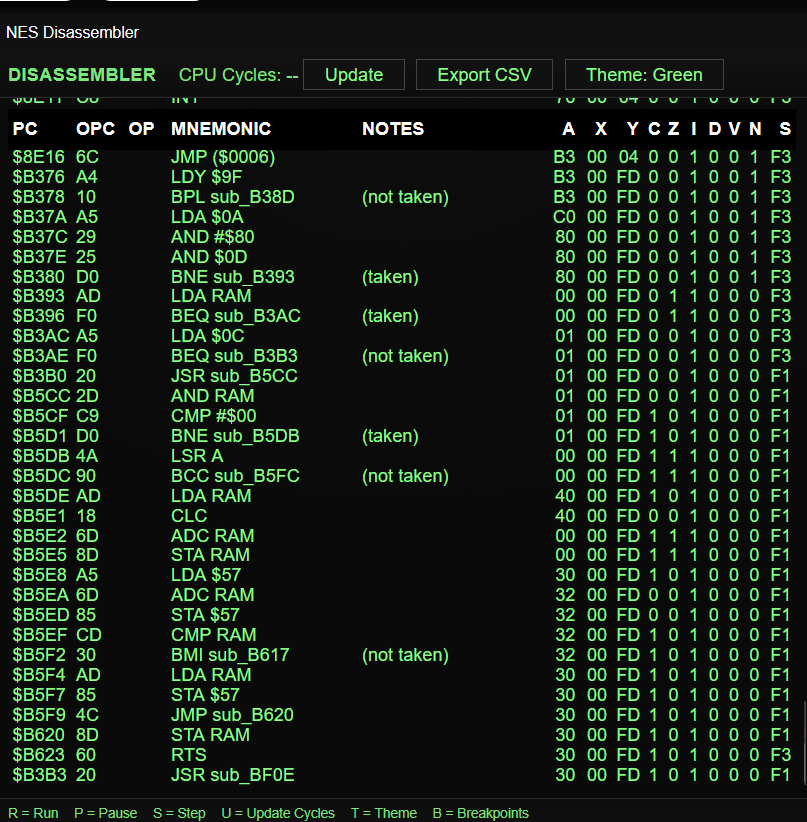Click the N flag column header
The width and height of the screenshot is (807, 822).
click(755, 129)
